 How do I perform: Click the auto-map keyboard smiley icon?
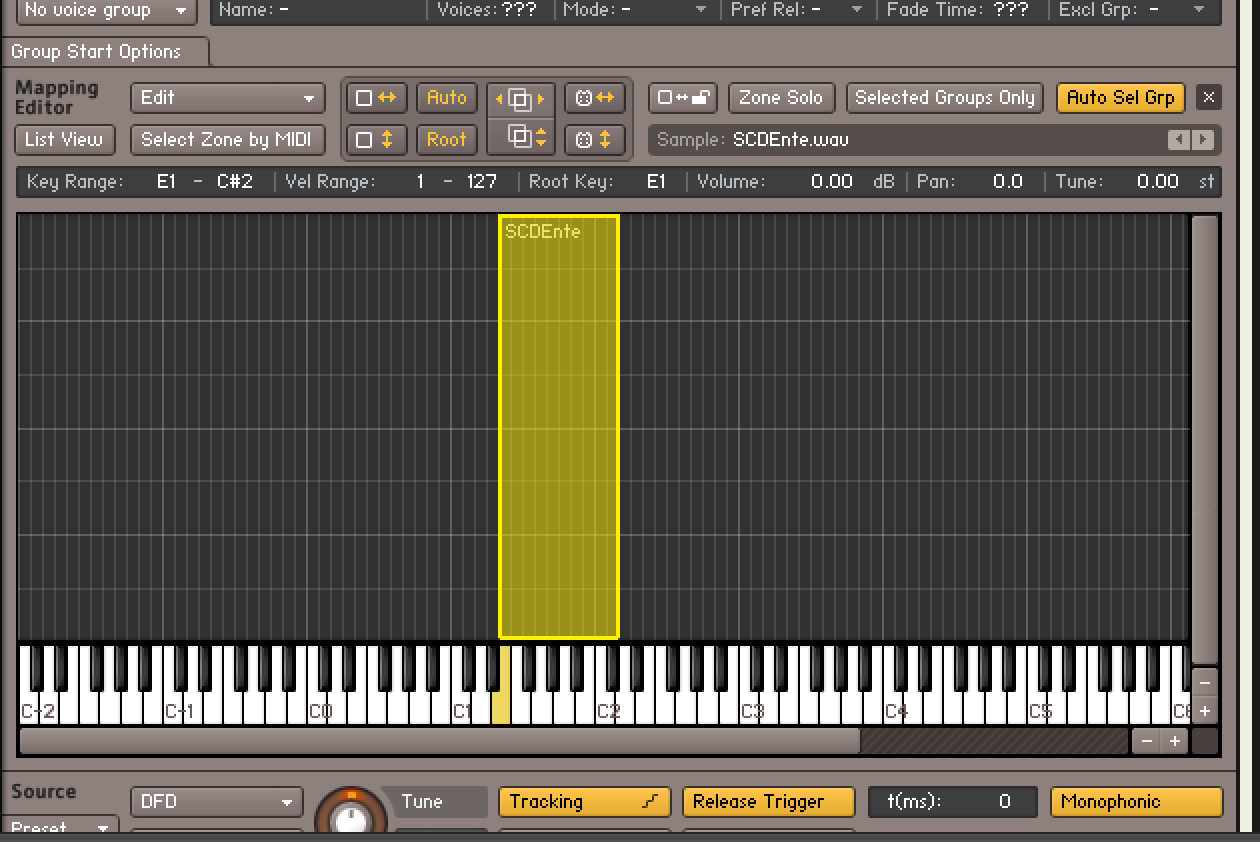click(594, 98)
